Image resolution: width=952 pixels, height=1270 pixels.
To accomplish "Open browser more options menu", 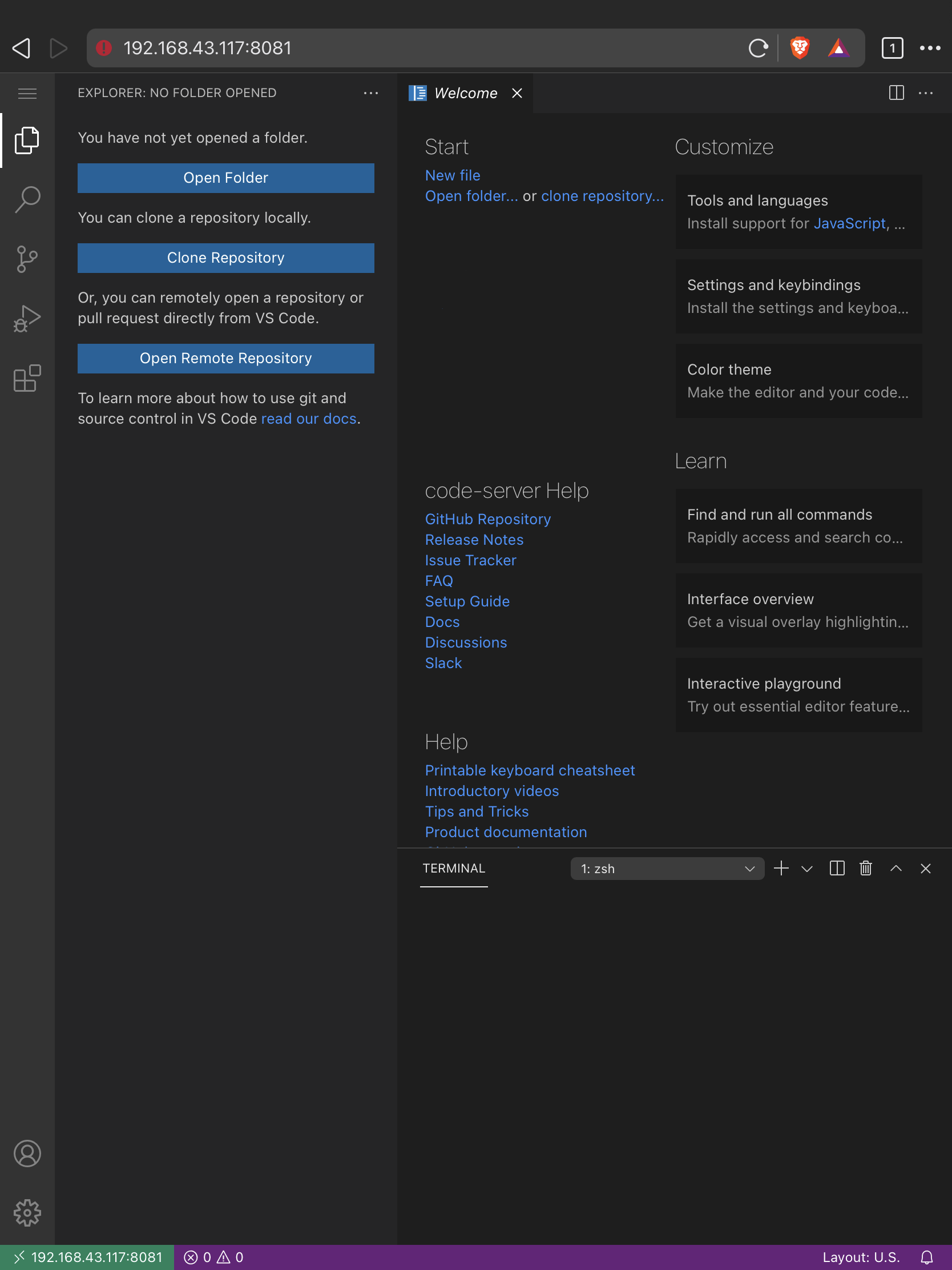I will click(930, 48).
